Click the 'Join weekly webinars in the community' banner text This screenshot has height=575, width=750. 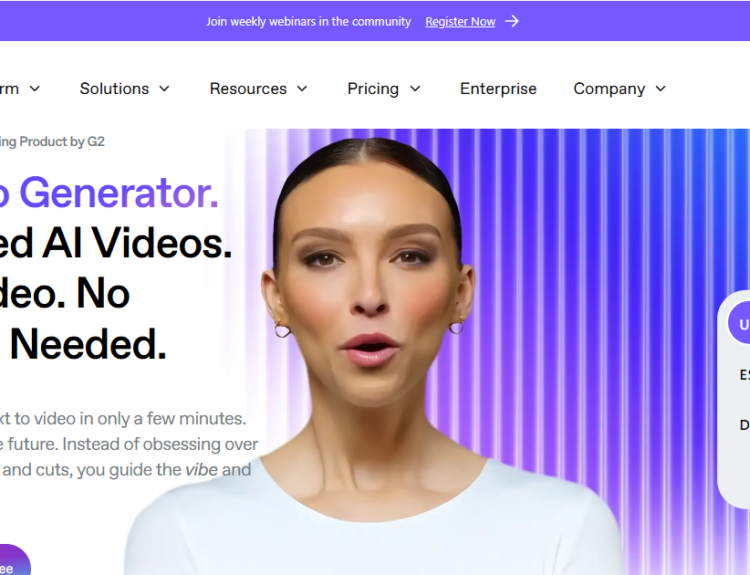pos(309,22)
